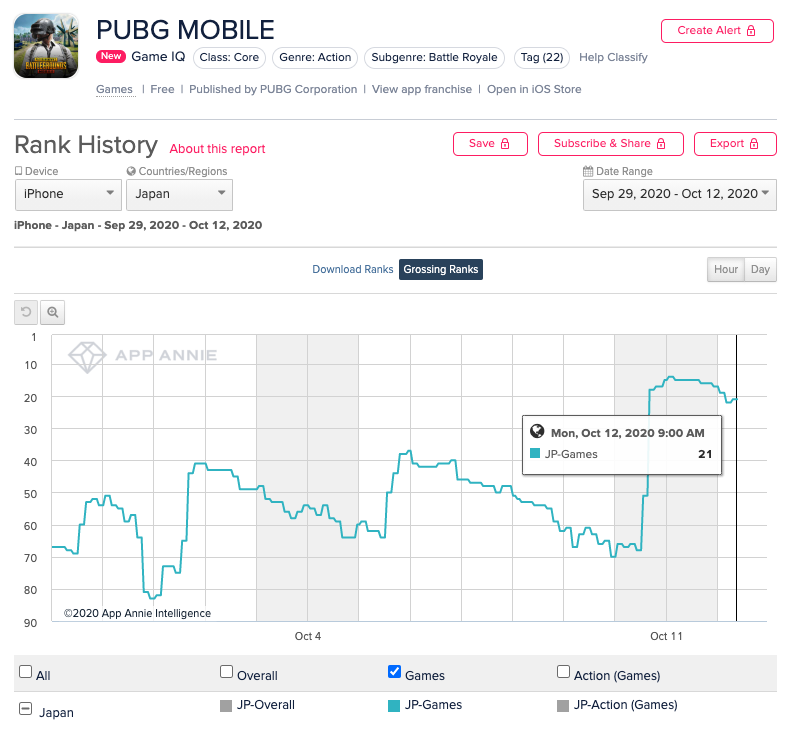Enable the Overall checkbox
The width and height of the screenshot is (786, 729).
tap(227, 673)
